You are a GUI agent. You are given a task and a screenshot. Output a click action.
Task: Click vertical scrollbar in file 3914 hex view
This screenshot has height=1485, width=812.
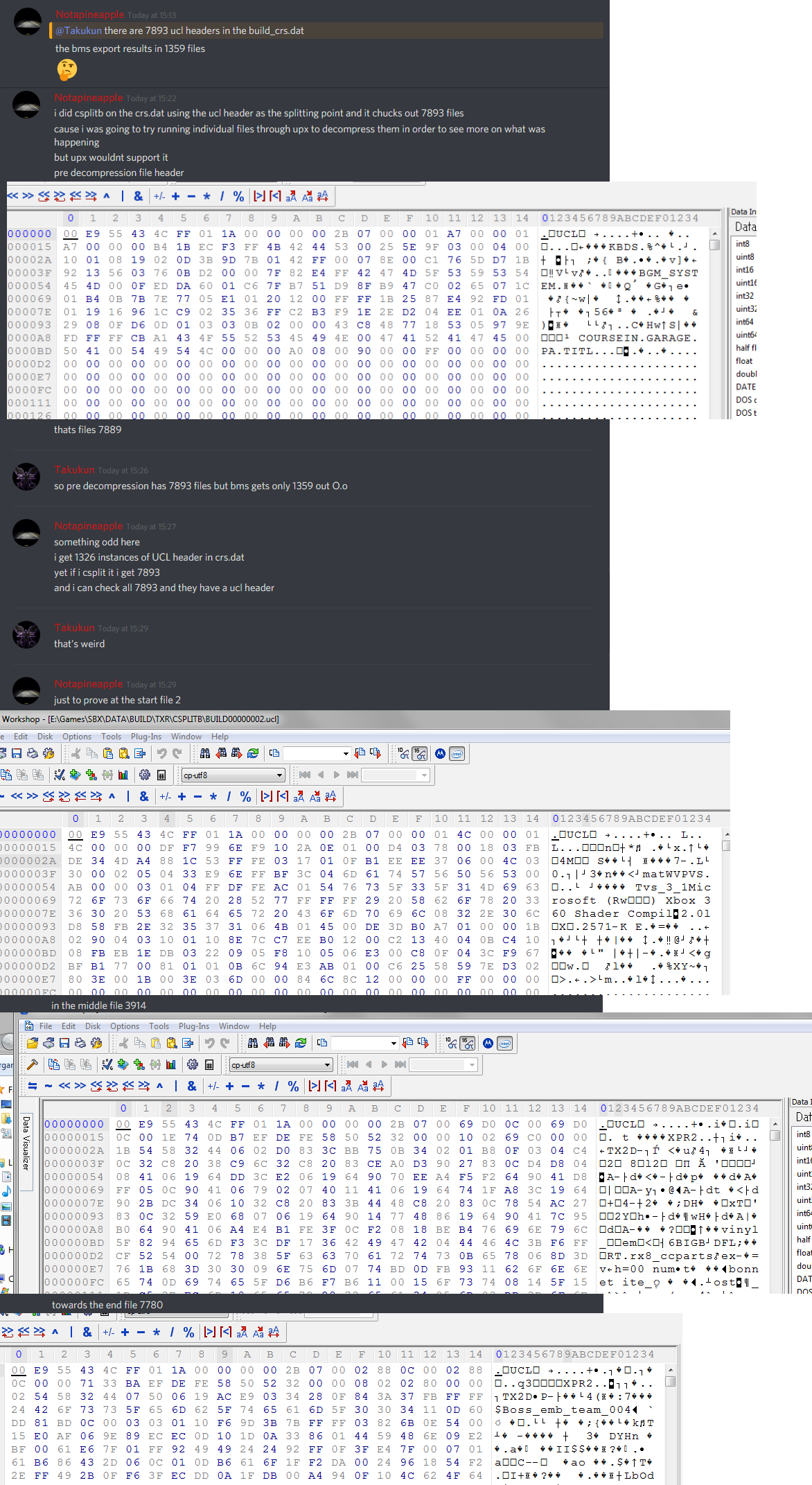(x=775, y=1204)
